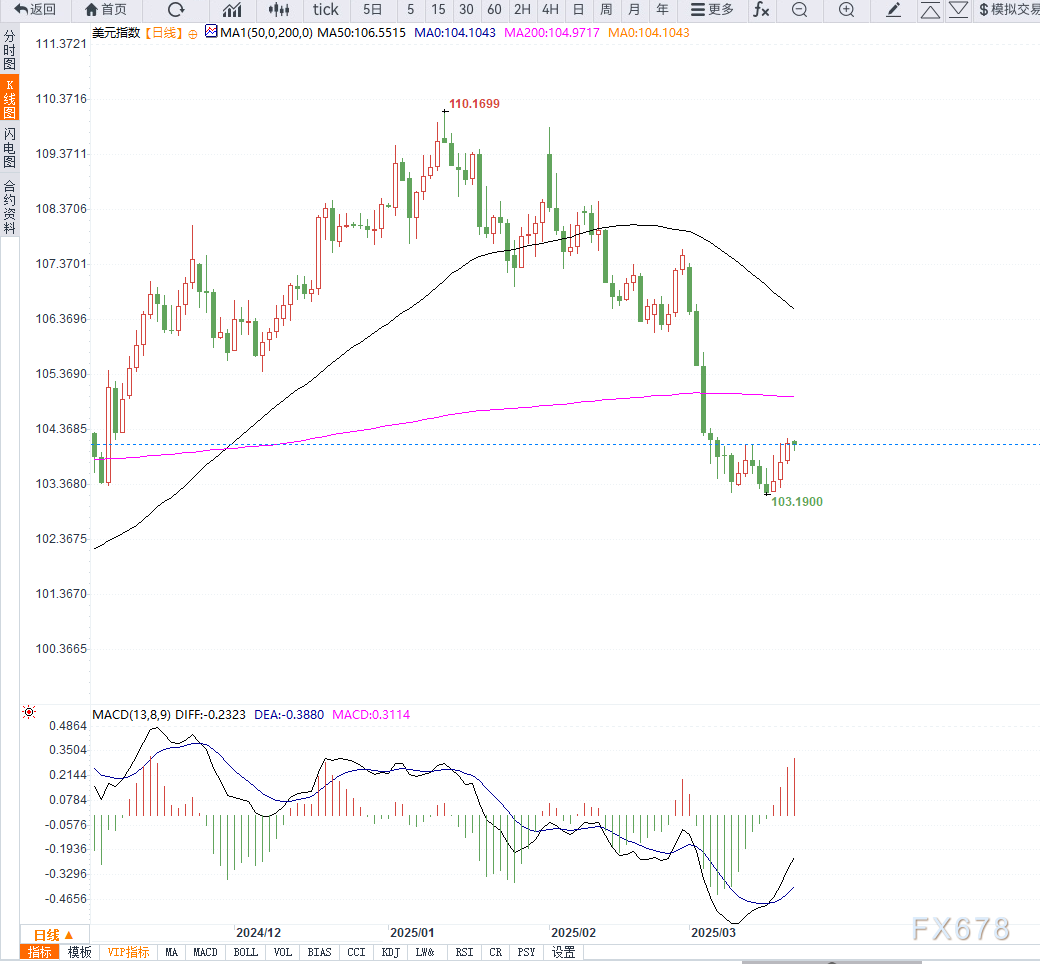Switch to the 模板 tab
The height and width of the screenshot is (964, 1040).
(x=80, y=953)
